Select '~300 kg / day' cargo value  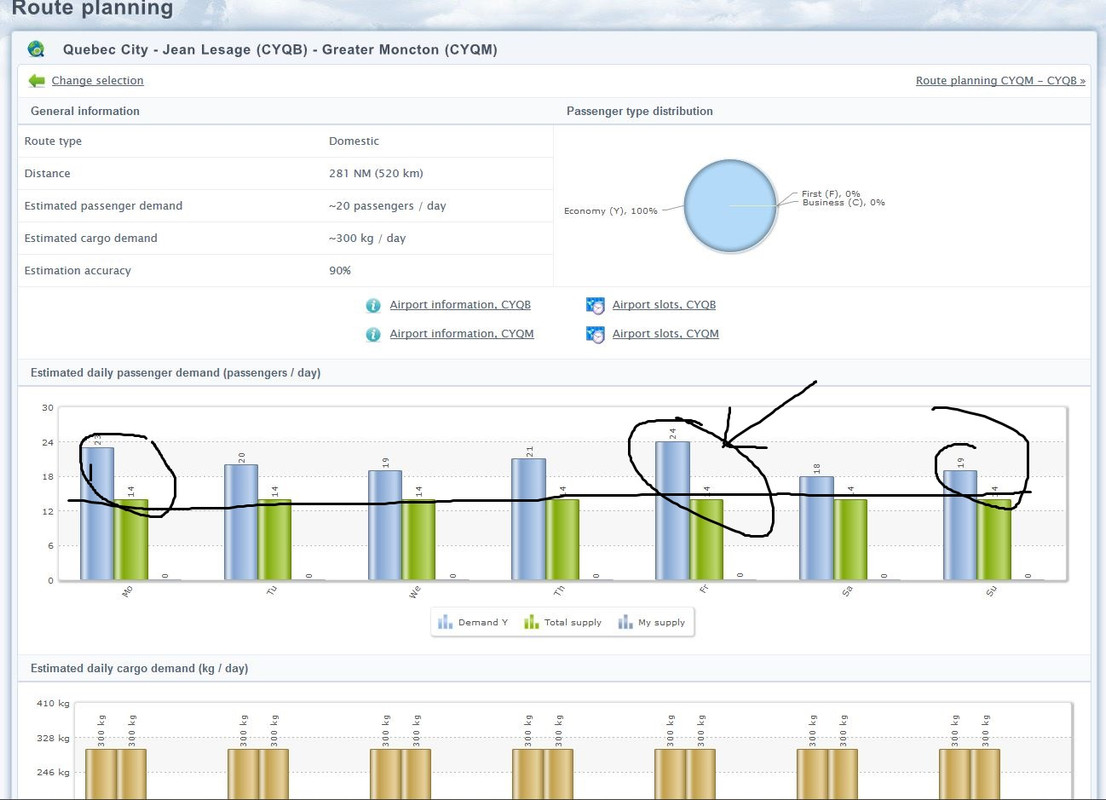(x=367, y=238)
